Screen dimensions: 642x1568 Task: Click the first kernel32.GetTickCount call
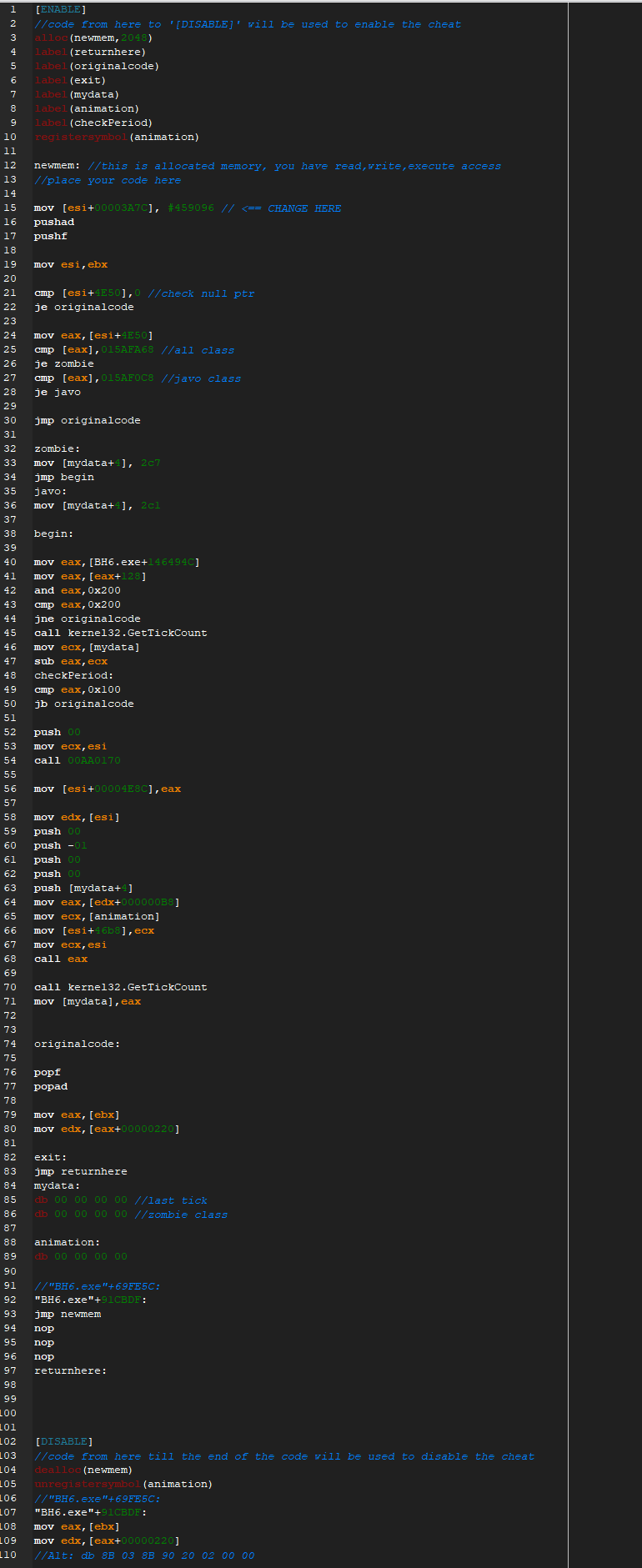coord(120,634)
